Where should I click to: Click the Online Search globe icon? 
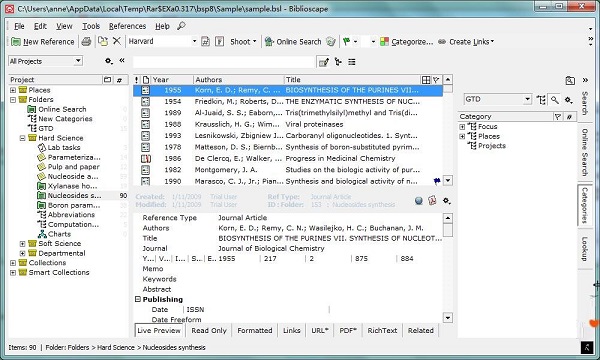click(x=269, y=41)
